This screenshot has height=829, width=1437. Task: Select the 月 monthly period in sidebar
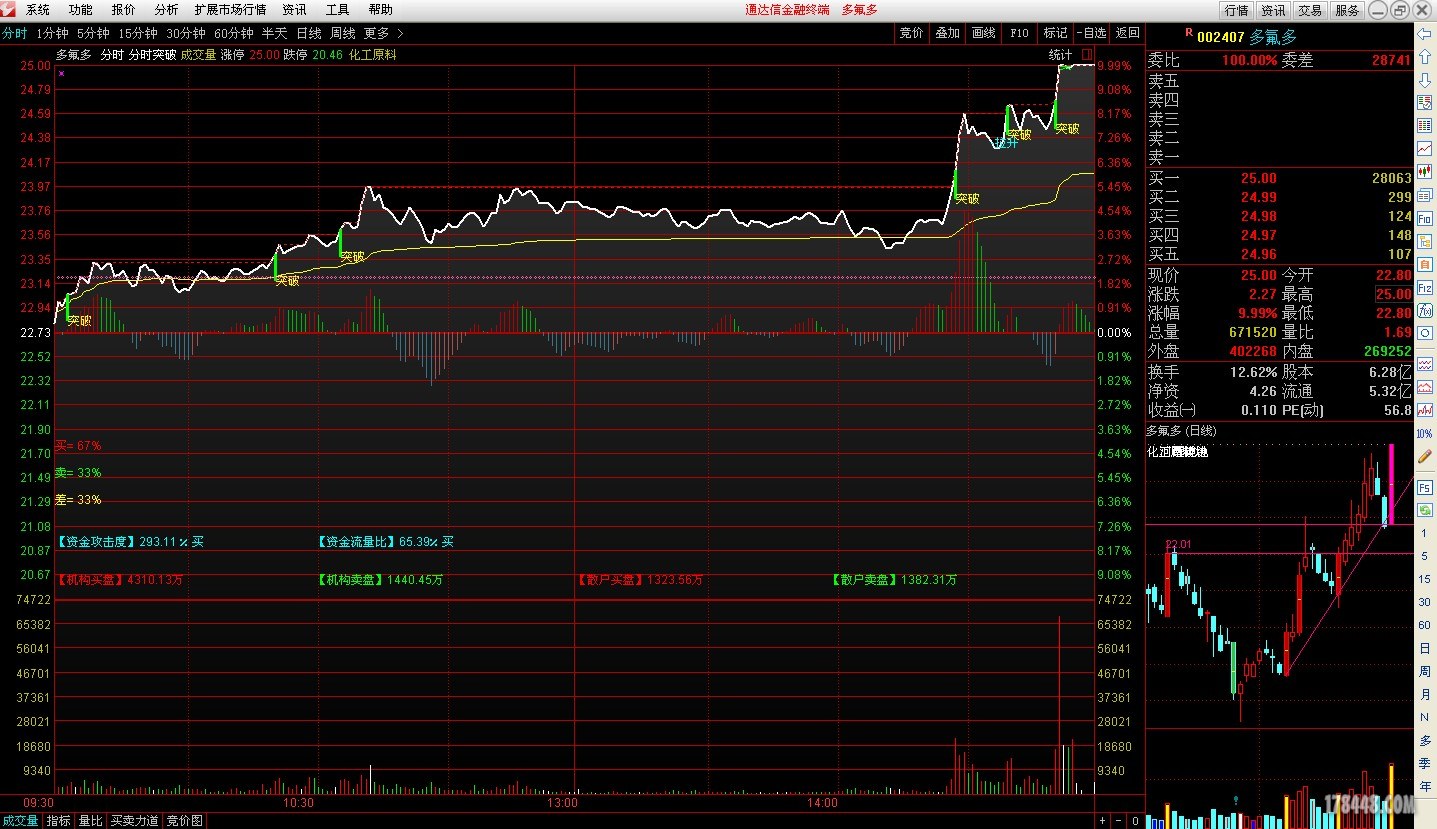point(1424,694)
